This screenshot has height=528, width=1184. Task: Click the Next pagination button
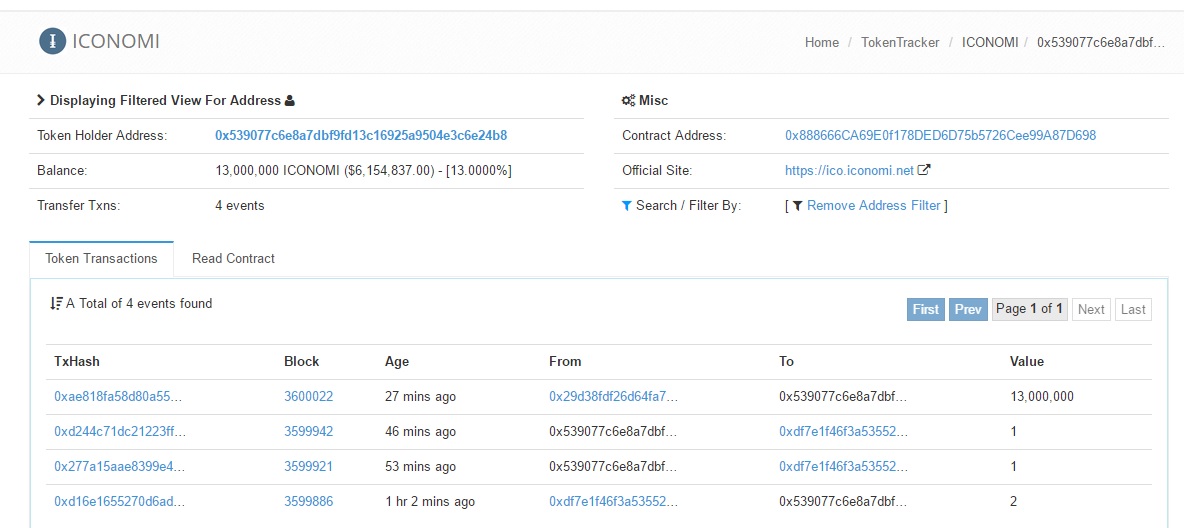[1091, 309]
